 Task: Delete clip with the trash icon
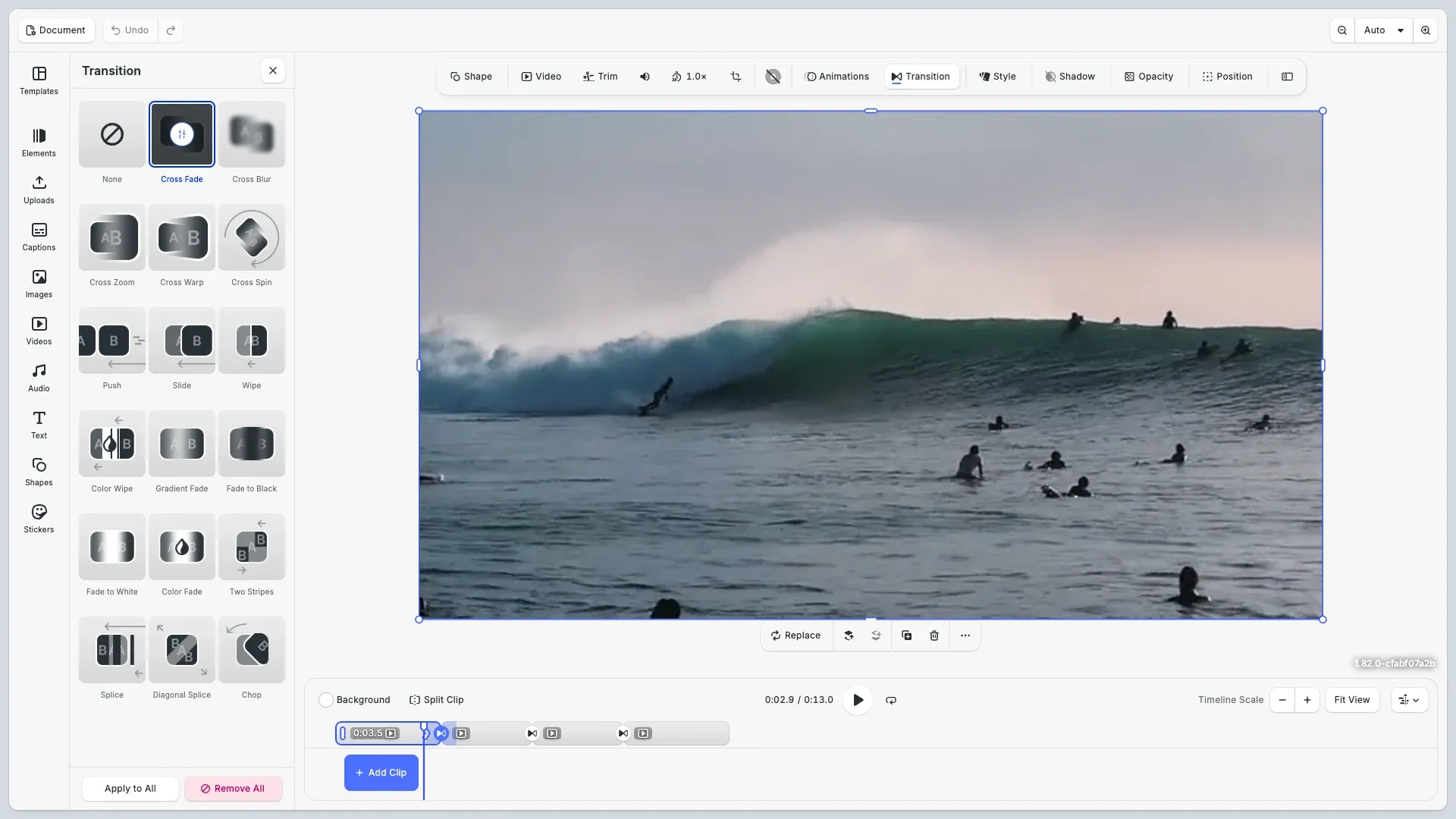934,635
